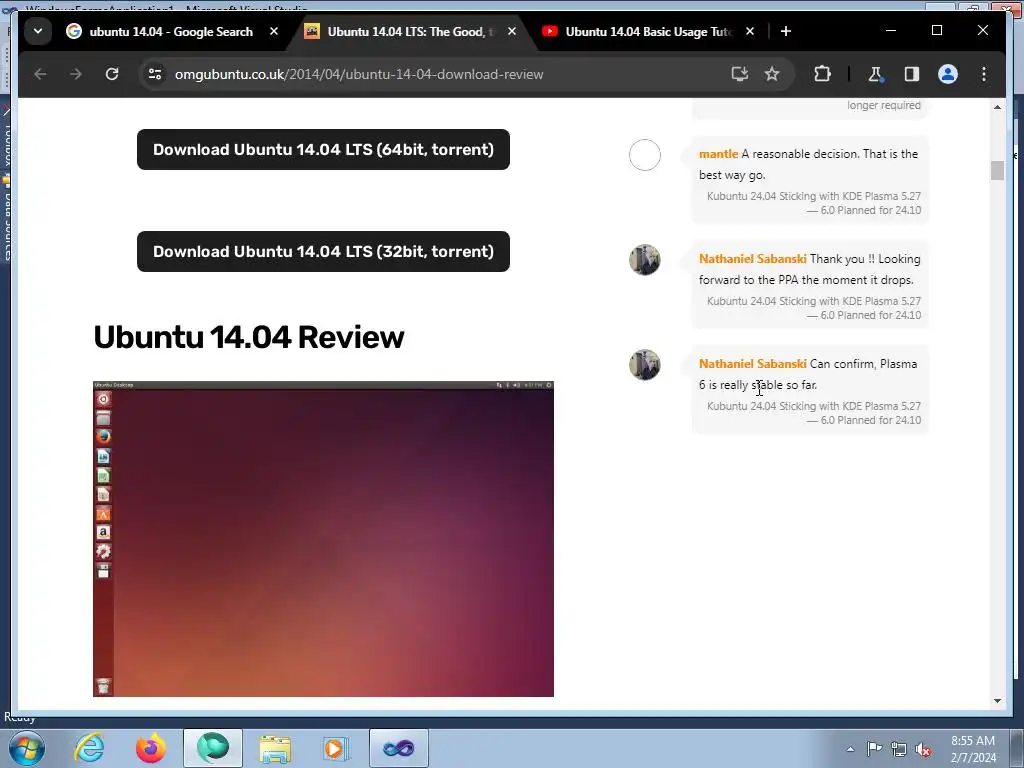The width and height of the screenshot is (1024, 768).
Task: Open the clock showing 8:55 AM
Action: pyautogui.click(x=973, y=748)
